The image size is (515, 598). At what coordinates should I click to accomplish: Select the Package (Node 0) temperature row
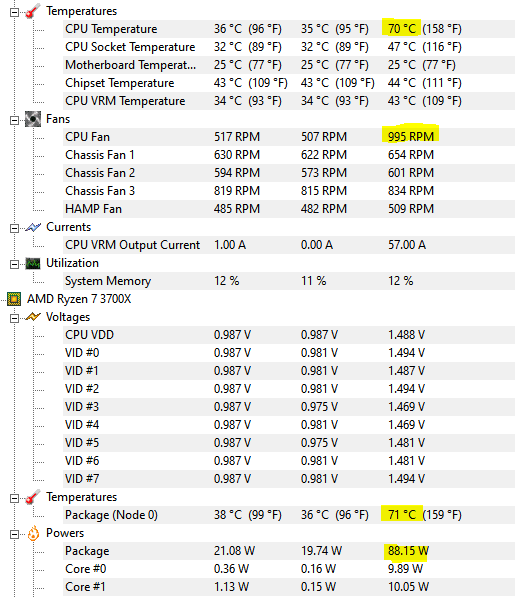(289, 515)
